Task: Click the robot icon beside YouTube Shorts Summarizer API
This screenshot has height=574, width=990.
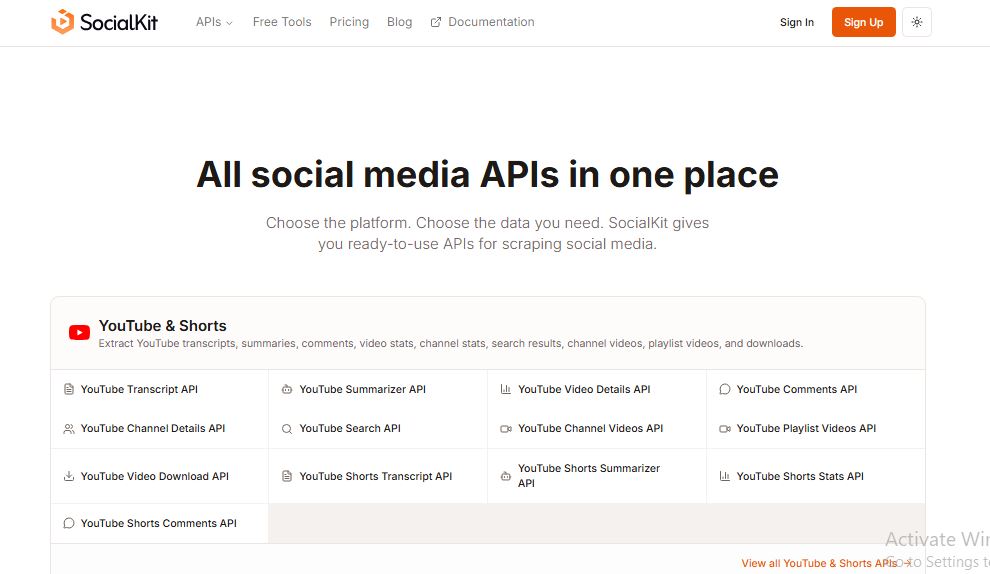Action: 506,476
